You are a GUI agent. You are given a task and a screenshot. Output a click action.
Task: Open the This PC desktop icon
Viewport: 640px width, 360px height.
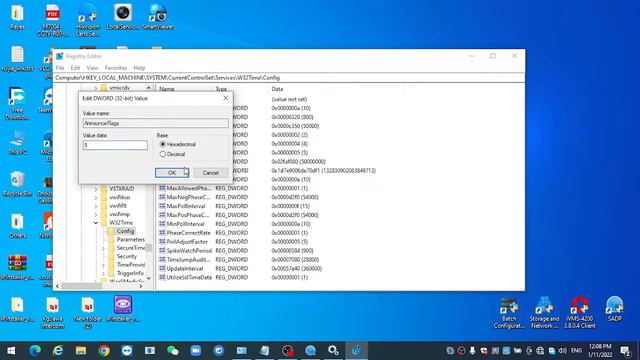point(18,142)
